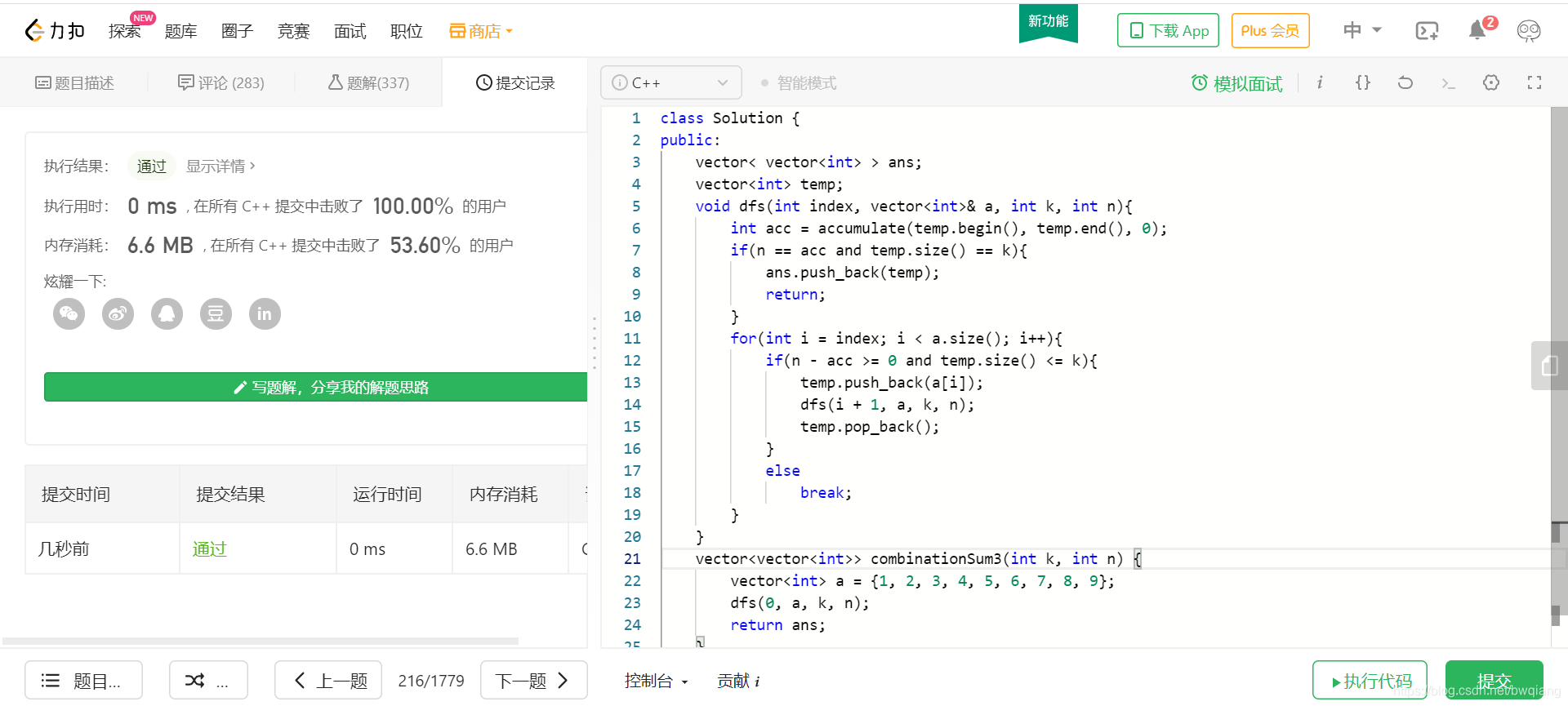
Task: Expand the 商店 store menu
Action: click(x=481, y=31)
